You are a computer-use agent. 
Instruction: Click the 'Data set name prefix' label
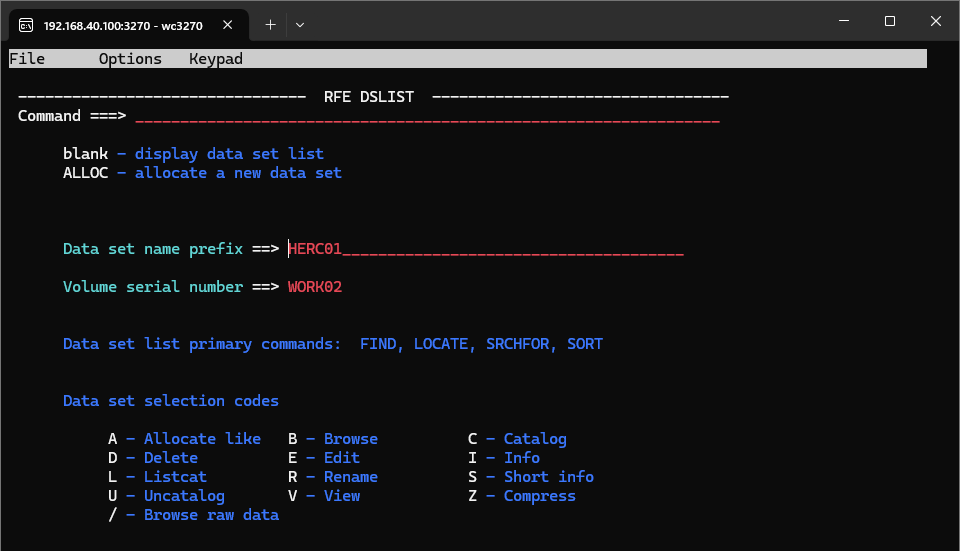[x=153, y=249]
